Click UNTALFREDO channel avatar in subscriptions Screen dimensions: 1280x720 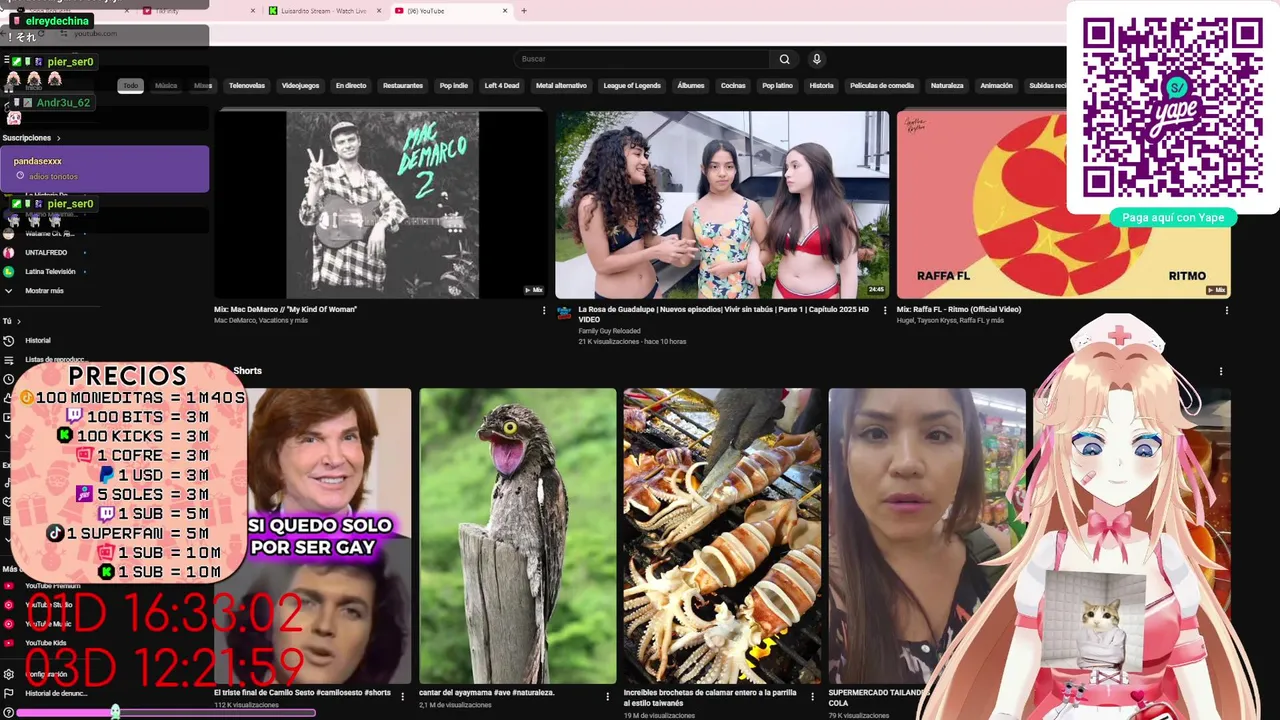click(9, 252)
